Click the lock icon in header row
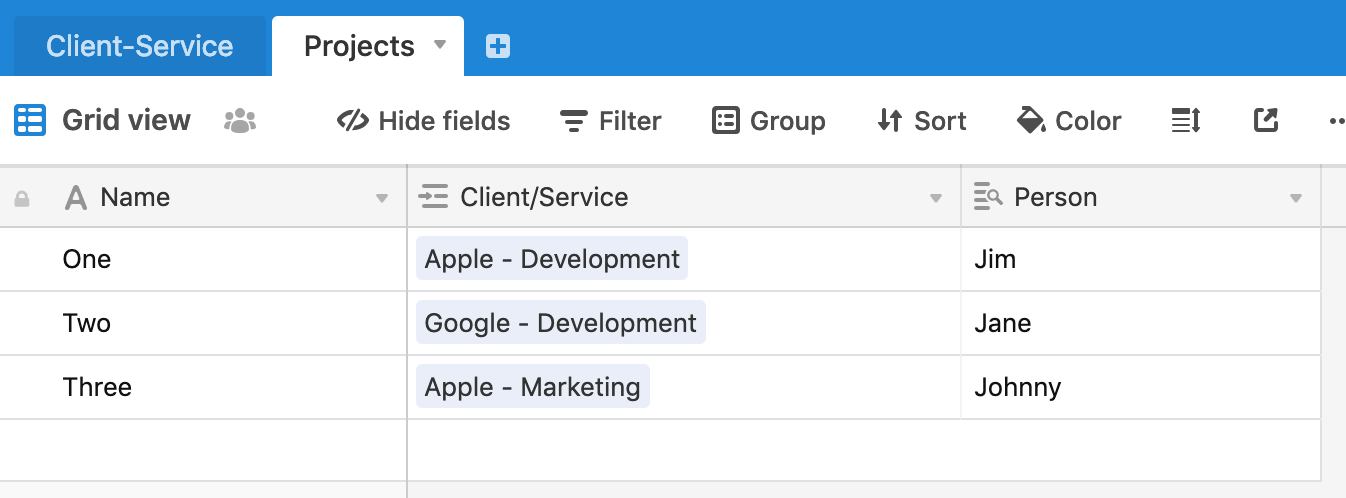This screenshot has width=1346, height=498. coord(22,199)
